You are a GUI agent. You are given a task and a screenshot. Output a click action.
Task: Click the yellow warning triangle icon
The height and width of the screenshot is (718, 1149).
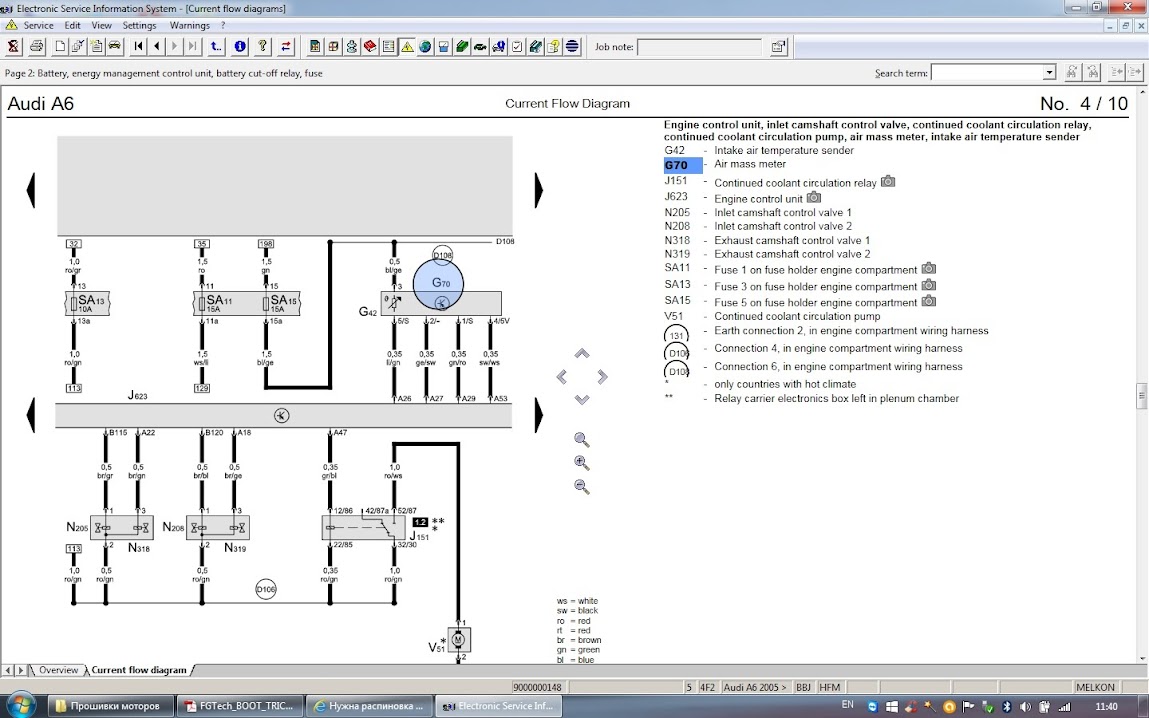[x=407, y=46]
